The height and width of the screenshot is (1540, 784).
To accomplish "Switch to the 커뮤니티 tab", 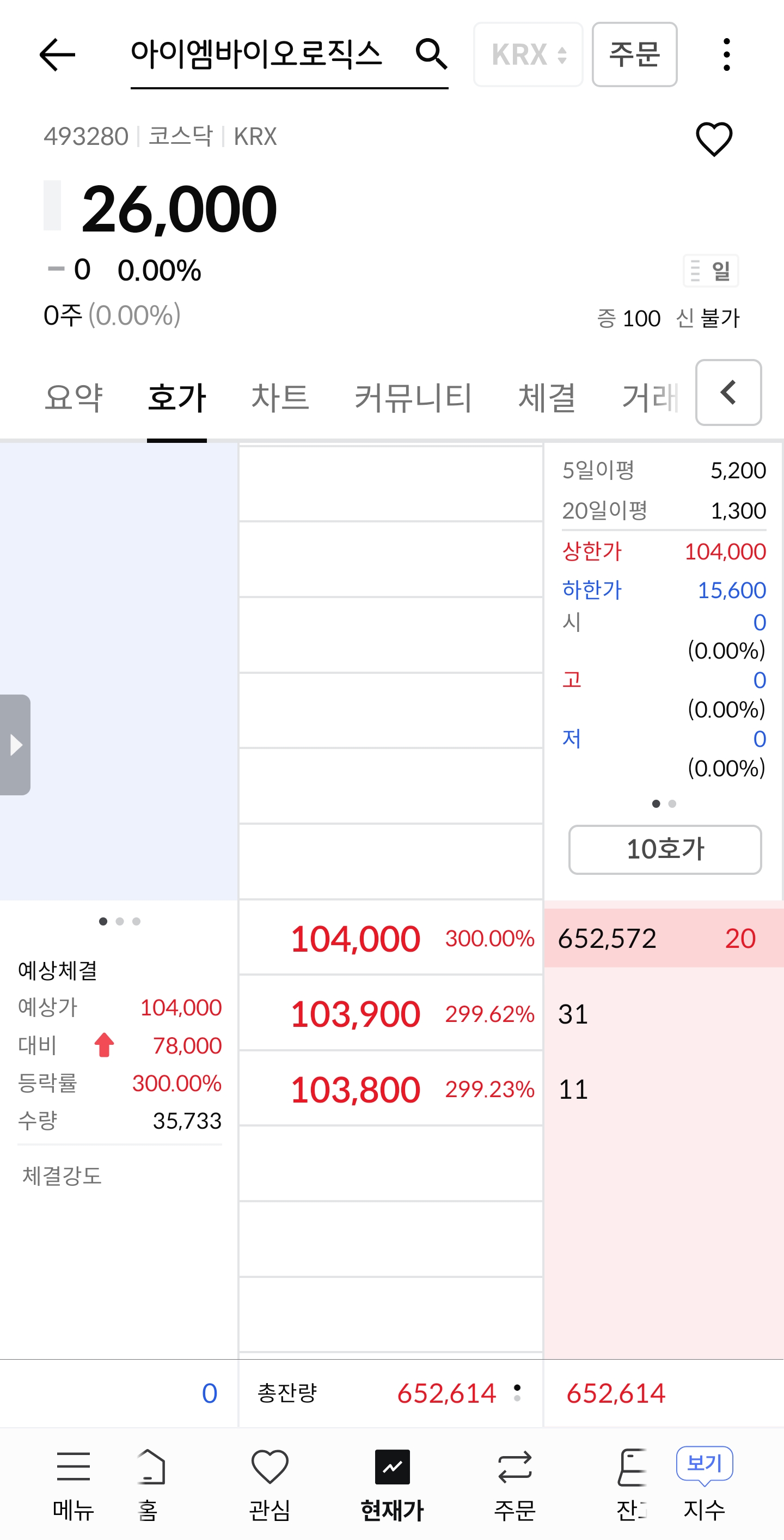I will (x=413, y=398).
